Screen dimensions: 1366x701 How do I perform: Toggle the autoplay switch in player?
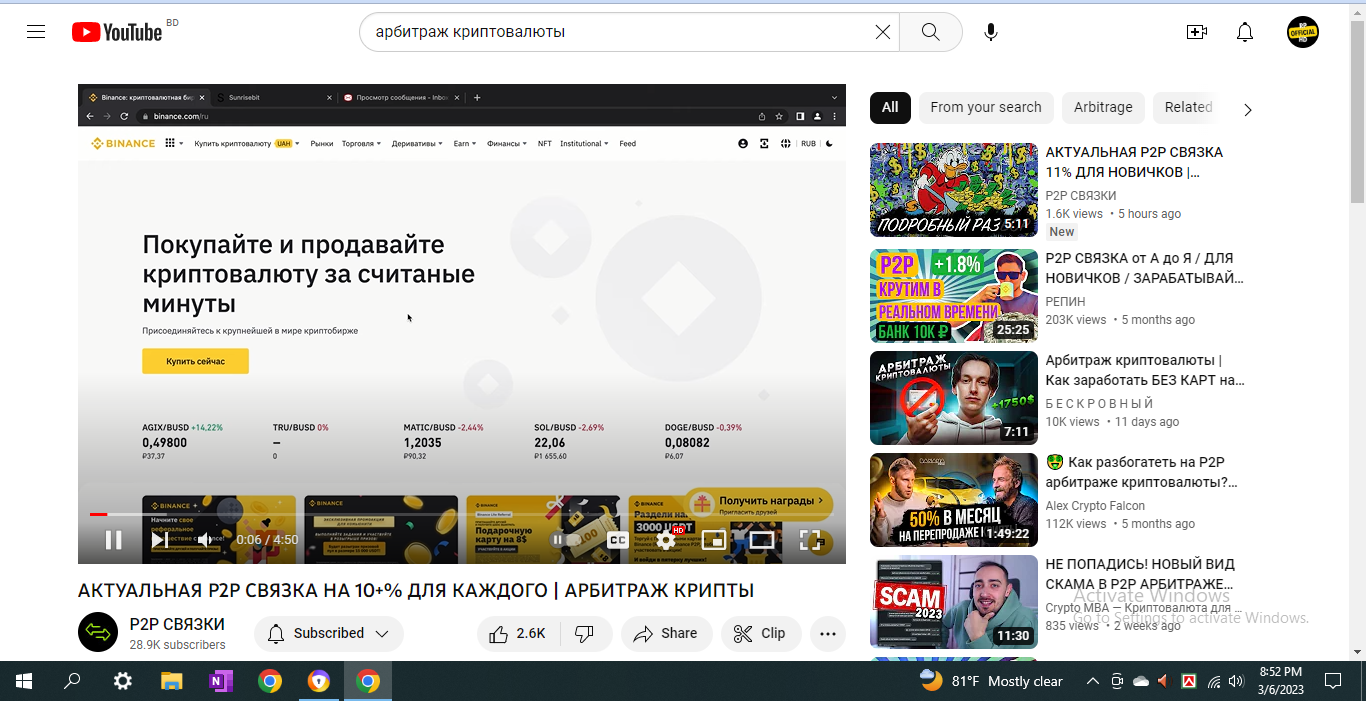[566, 540]
